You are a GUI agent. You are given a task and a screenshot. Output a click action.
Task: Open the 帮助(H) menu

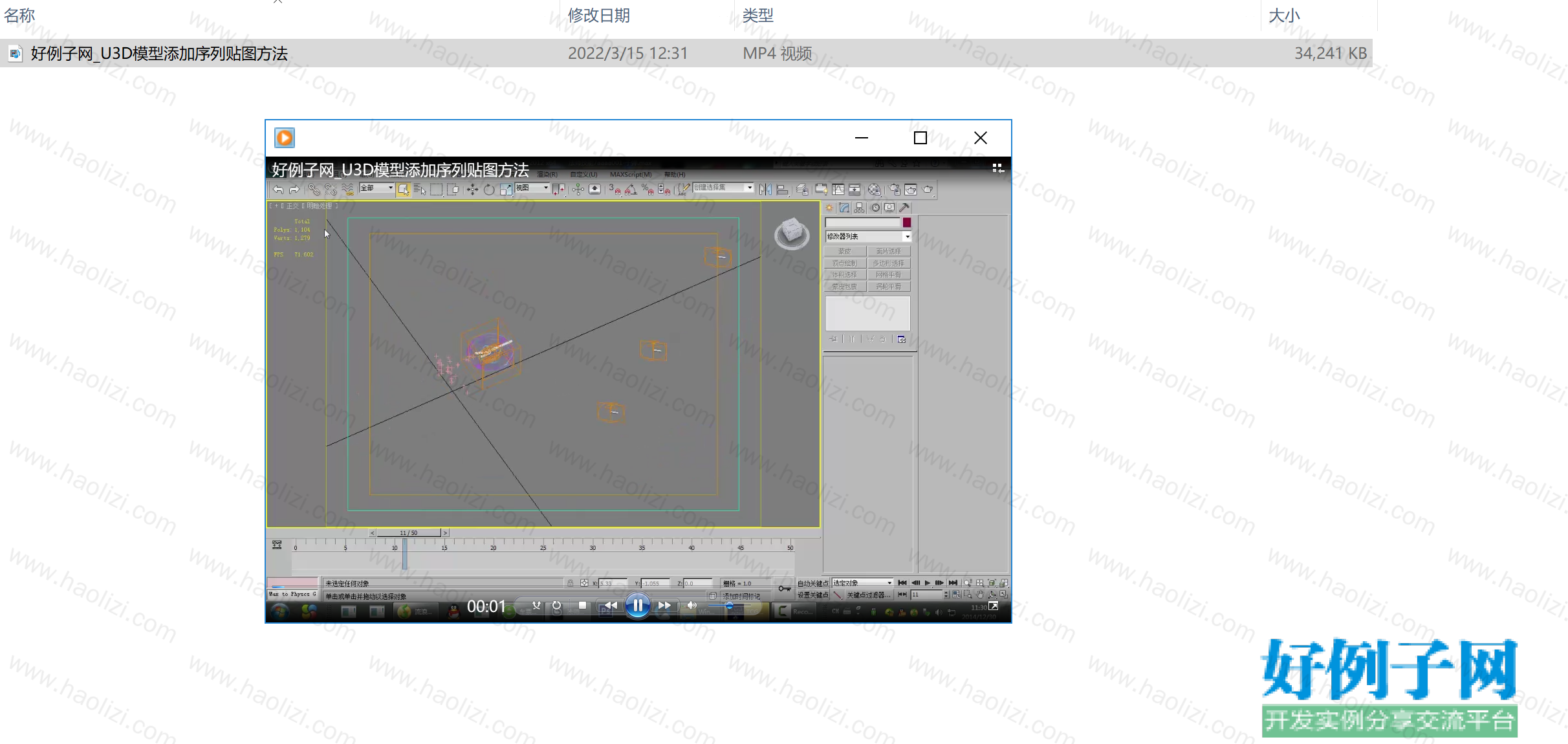(x=675, y=175)
